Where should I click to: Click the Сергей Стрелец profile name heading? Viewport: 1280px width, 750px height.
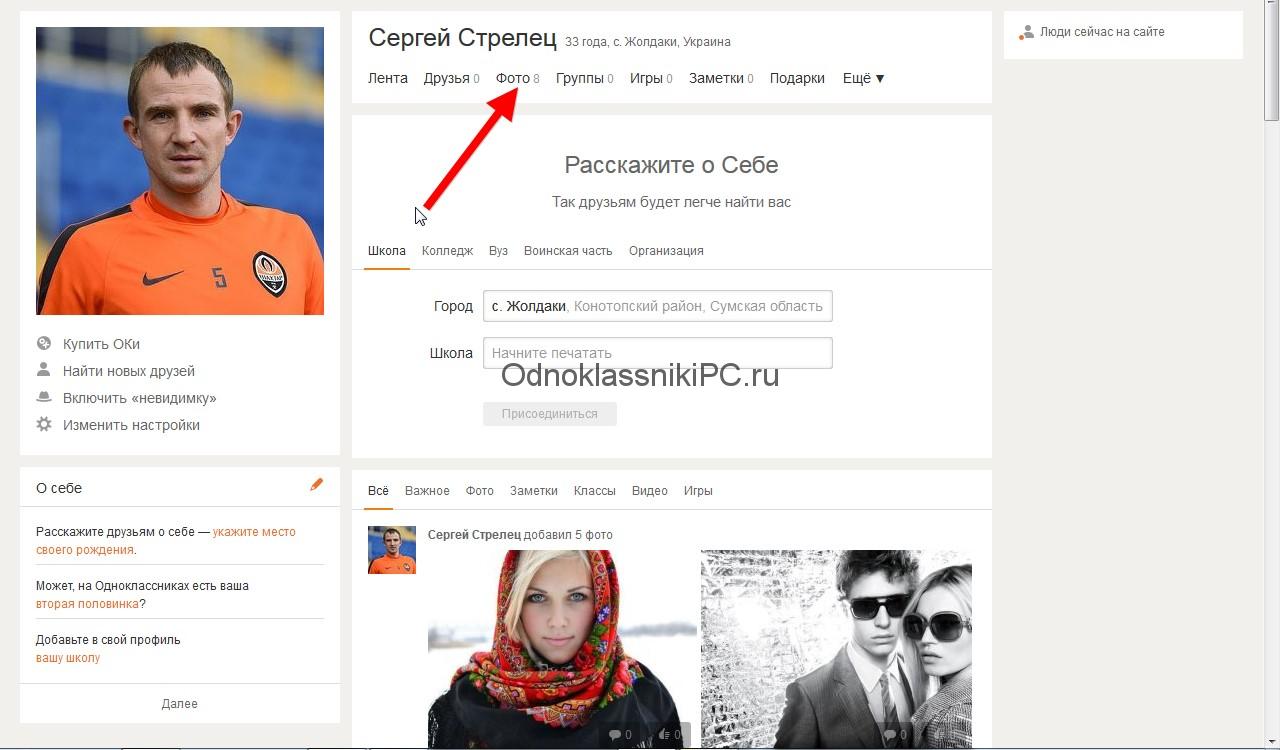(x=462, y=38)
